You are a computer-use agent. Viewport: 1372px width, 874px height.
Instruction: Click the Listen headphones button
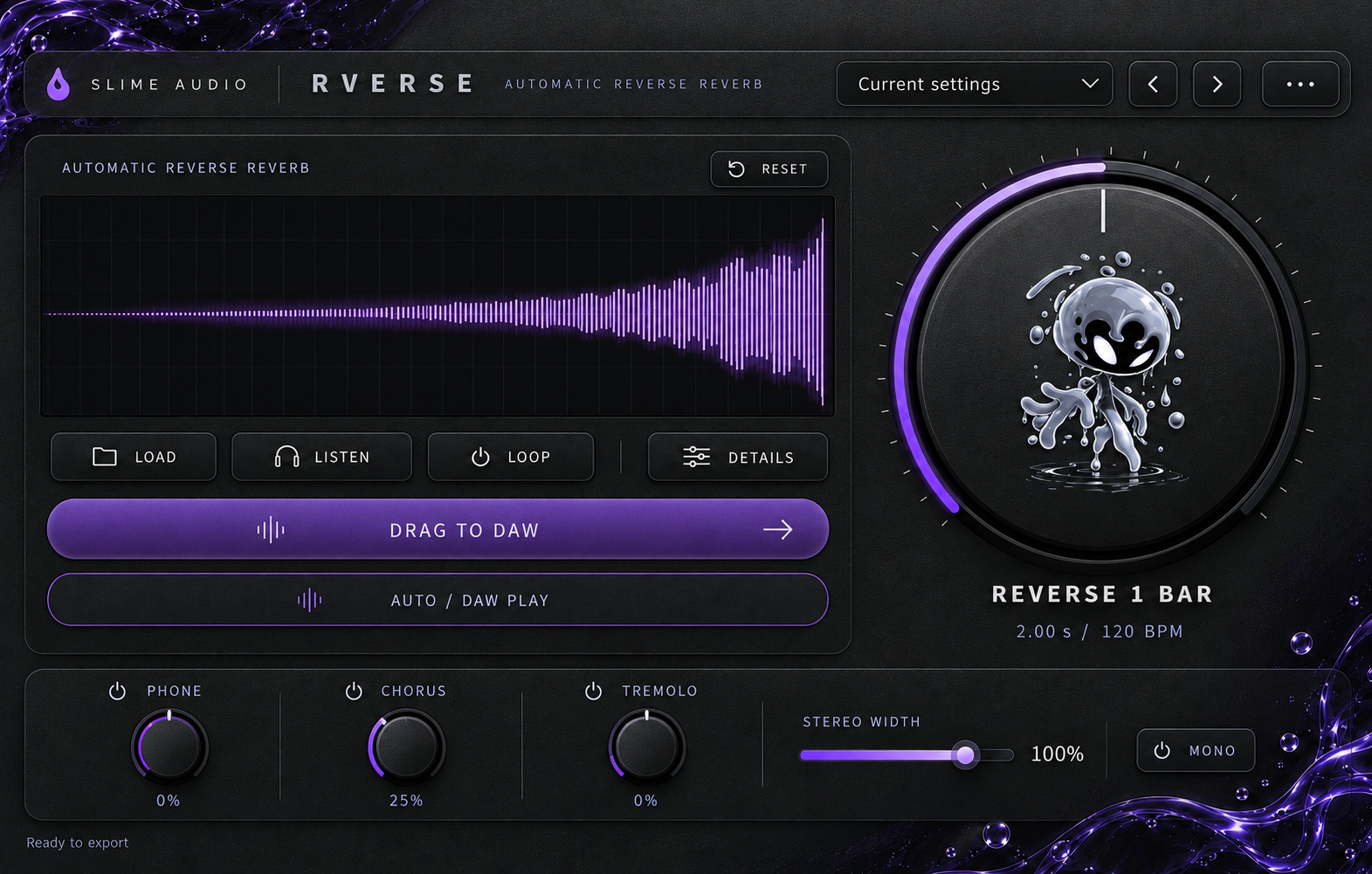coord(321,457)
